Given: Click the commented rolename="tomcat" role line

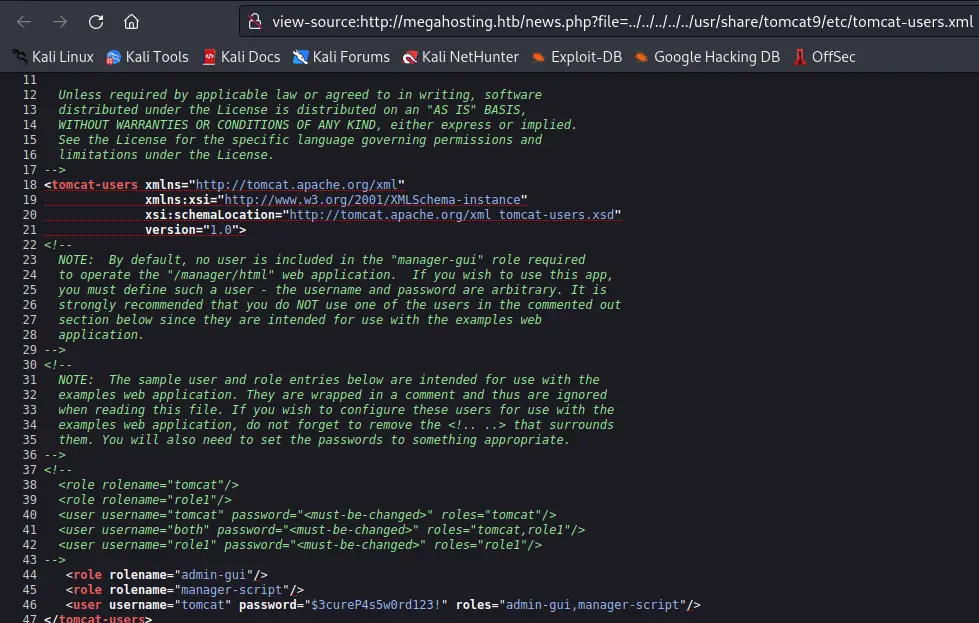Looking at the screenshot, I should [x=149, y=485].
